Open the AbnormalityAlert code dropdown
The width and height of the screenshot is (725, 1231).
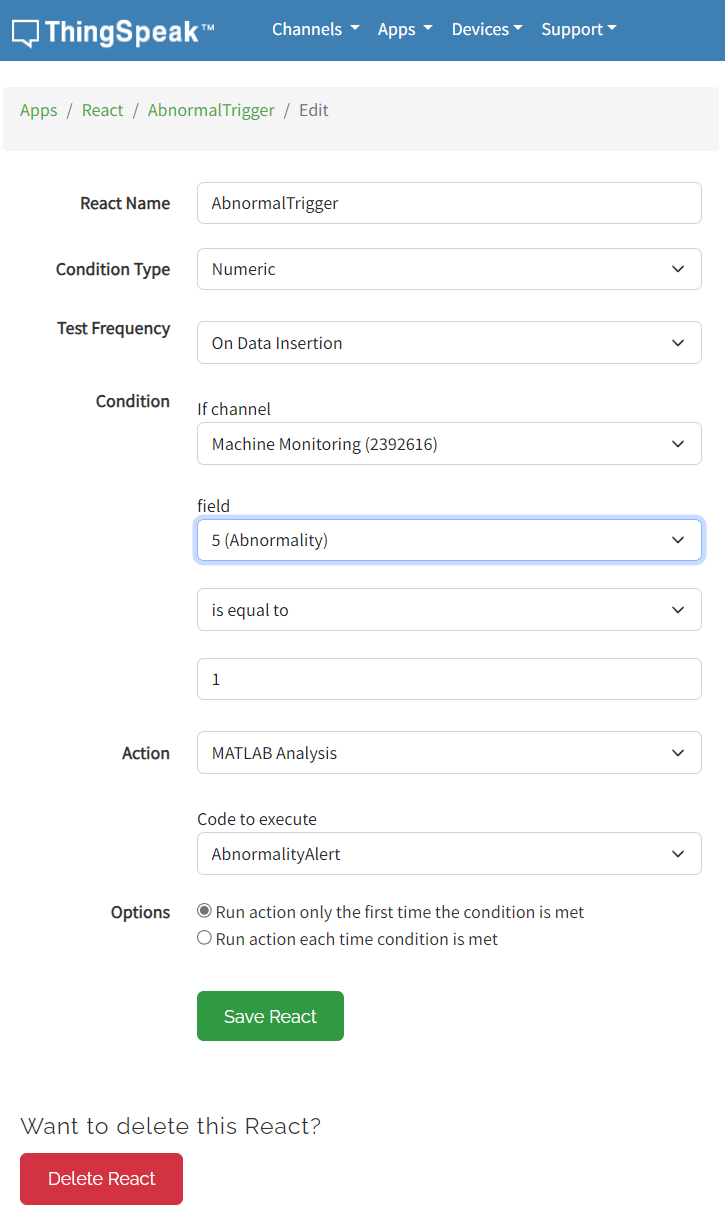pos(449,854)
